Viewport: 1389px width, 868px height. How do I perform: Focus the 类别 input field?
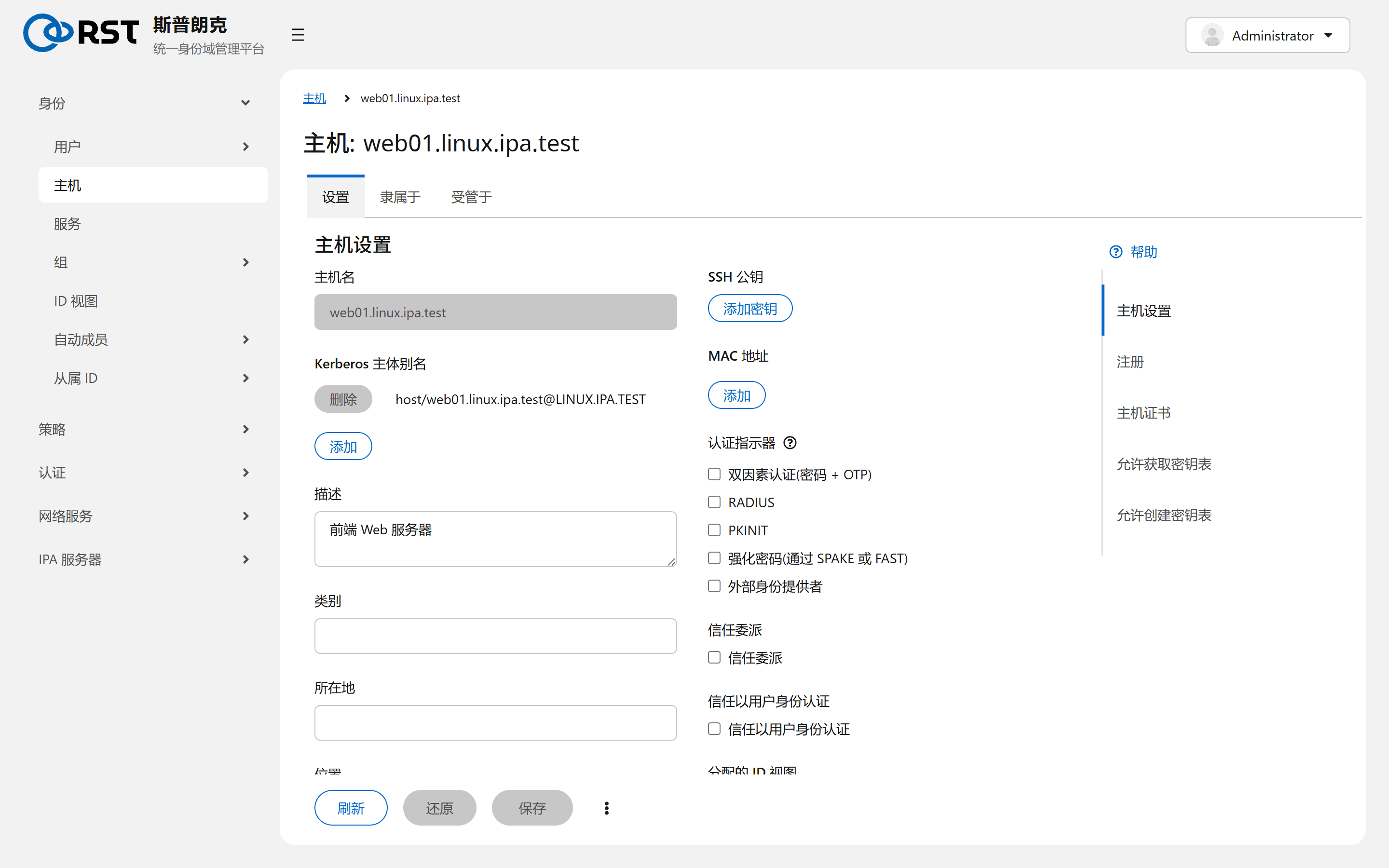495,636
